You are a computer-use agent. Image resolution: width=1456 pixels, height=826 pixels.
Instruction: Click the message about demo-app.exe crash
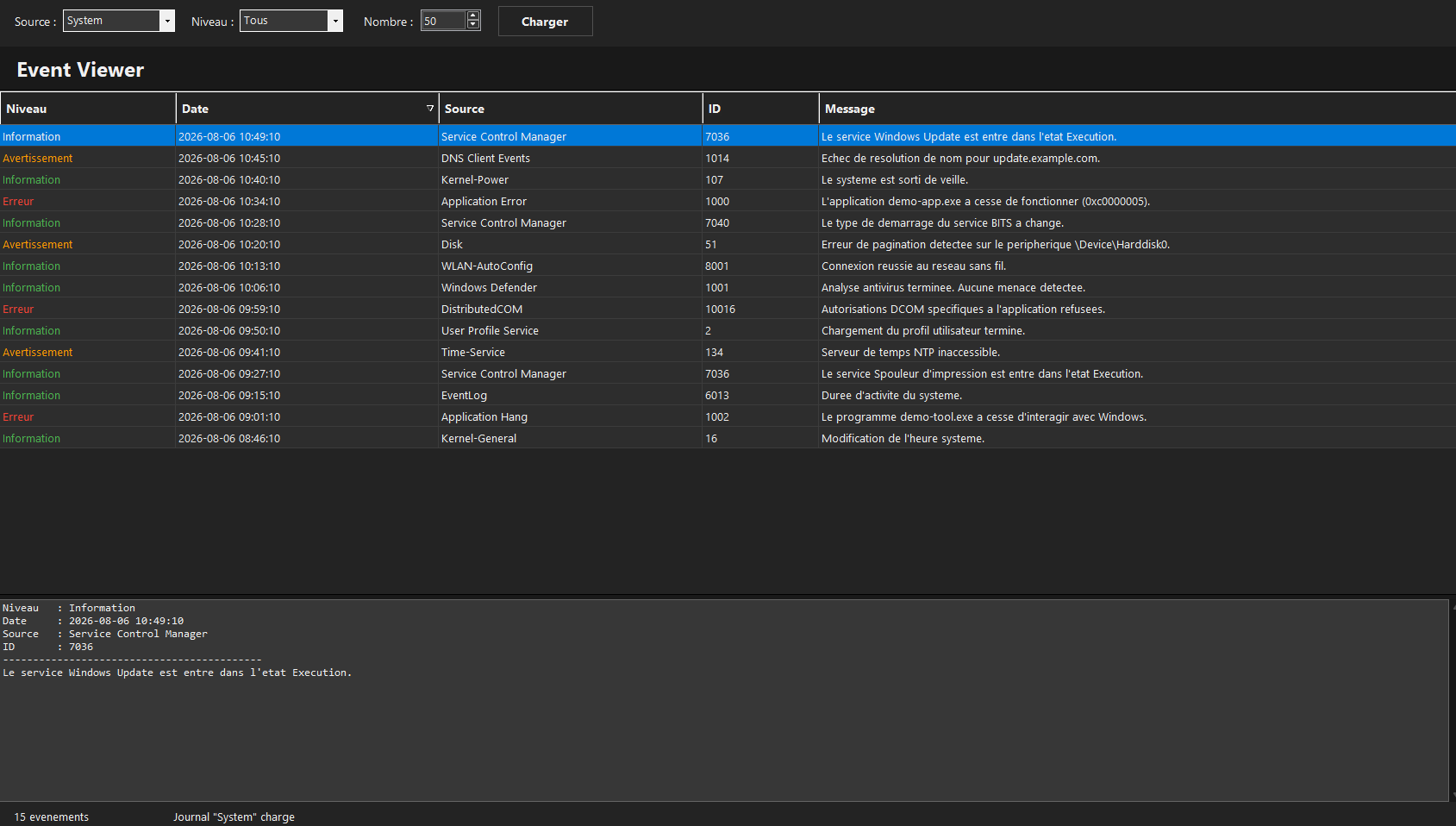click(x=985, y=201)
